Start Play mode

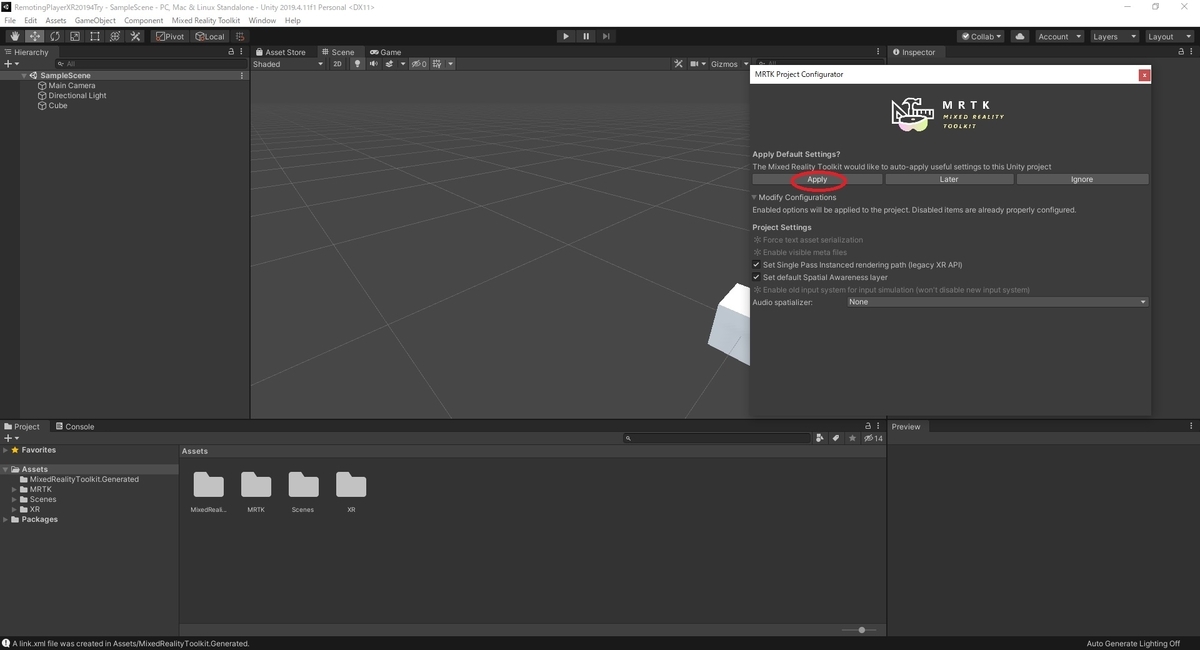coord(566,37)
